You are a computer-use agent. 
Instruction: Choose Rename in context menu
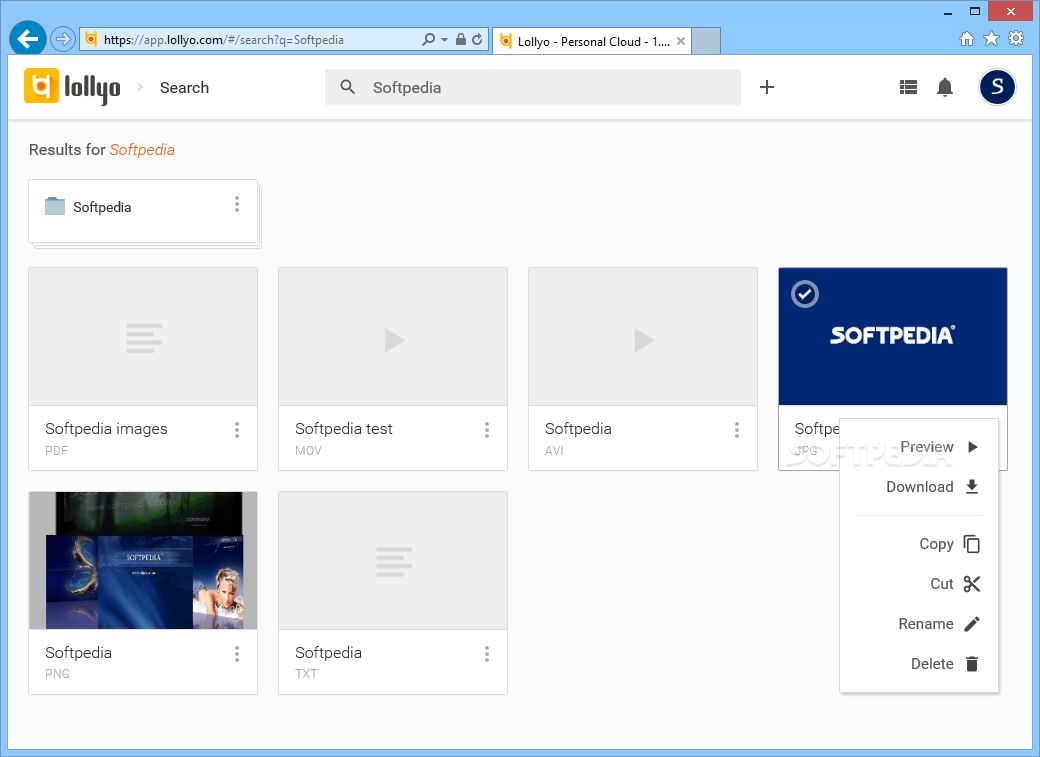coord(919,624)
